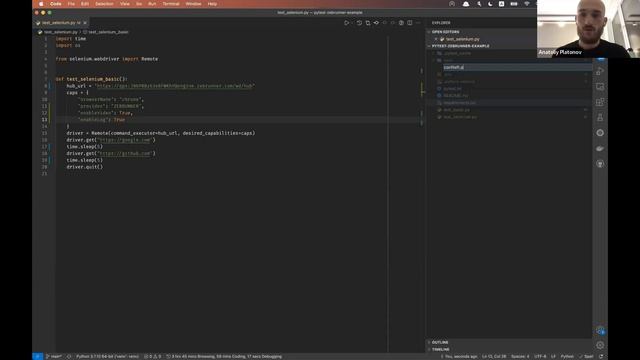Open the run options dropdown beside play icon

(352, 23)
